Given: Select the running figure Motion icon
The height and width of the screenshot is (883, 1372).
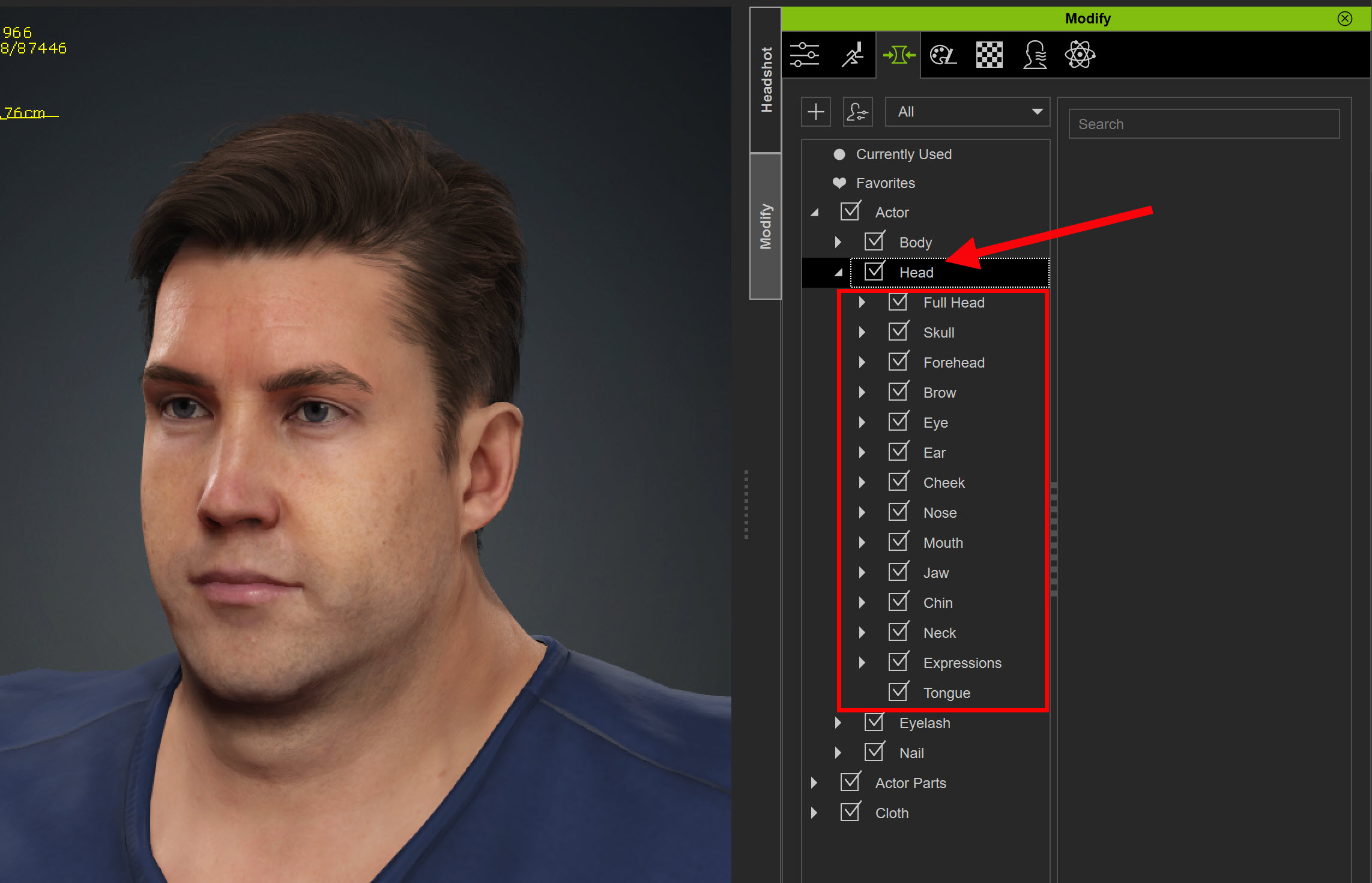Looking at the screenshot, I should coord(852,55).
